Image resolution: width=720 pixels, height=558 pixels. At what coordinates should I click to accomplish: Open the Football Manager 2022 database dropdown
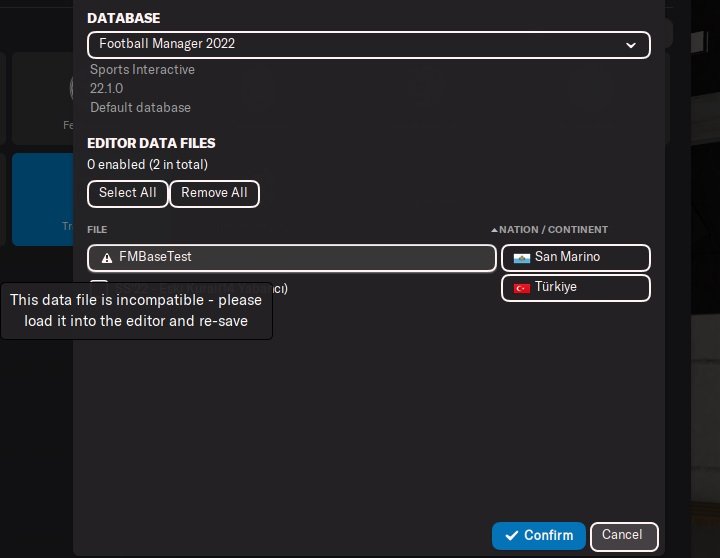pos(369,45)
